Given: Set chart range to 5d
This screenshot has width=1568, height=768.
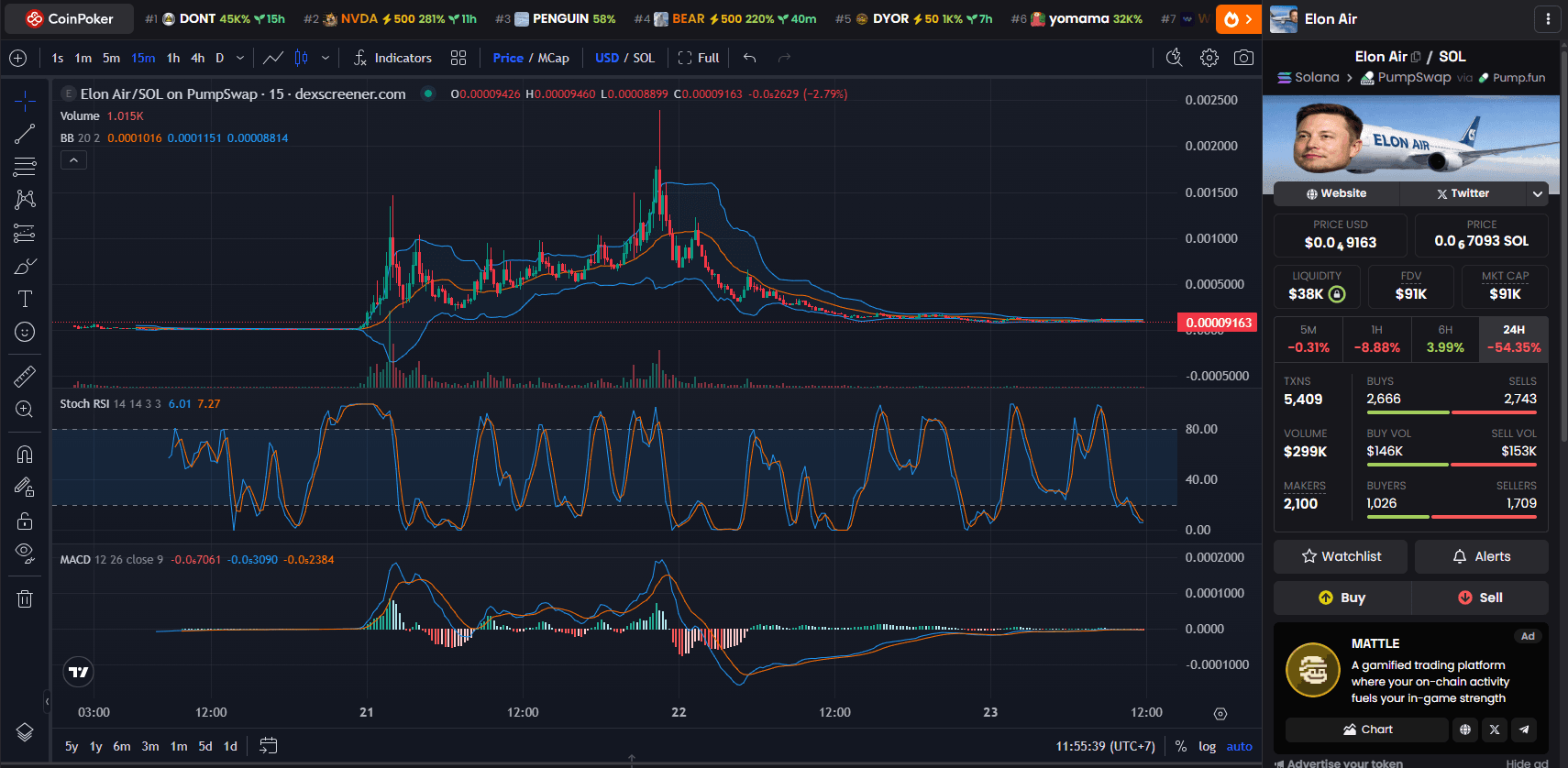Looking at the screenshot, I should pos(205,746).
